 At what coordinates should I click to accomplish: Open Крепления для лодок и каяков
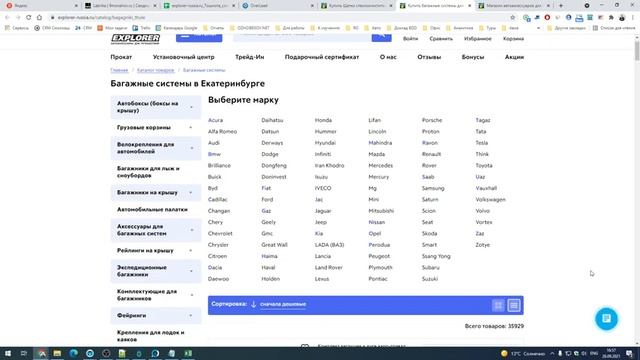click(x=150, y=336)
